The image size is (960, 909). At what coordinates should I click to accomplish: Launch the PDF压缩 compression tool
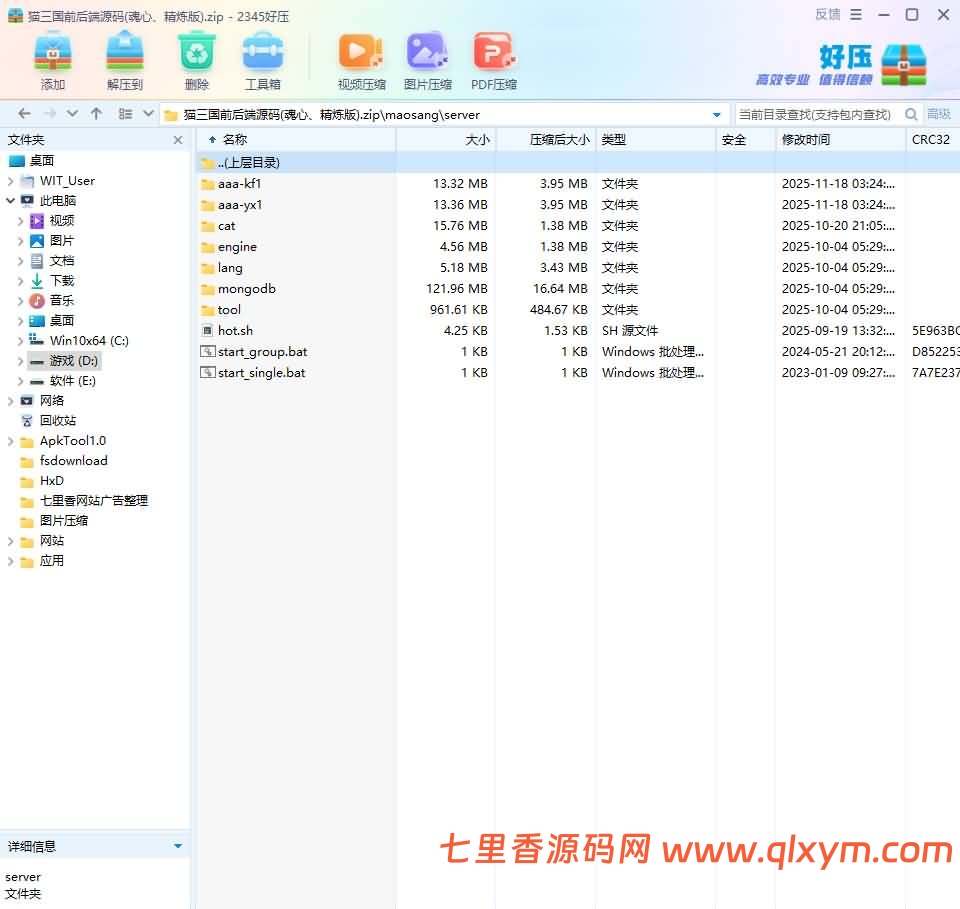(x=493, y=55)
